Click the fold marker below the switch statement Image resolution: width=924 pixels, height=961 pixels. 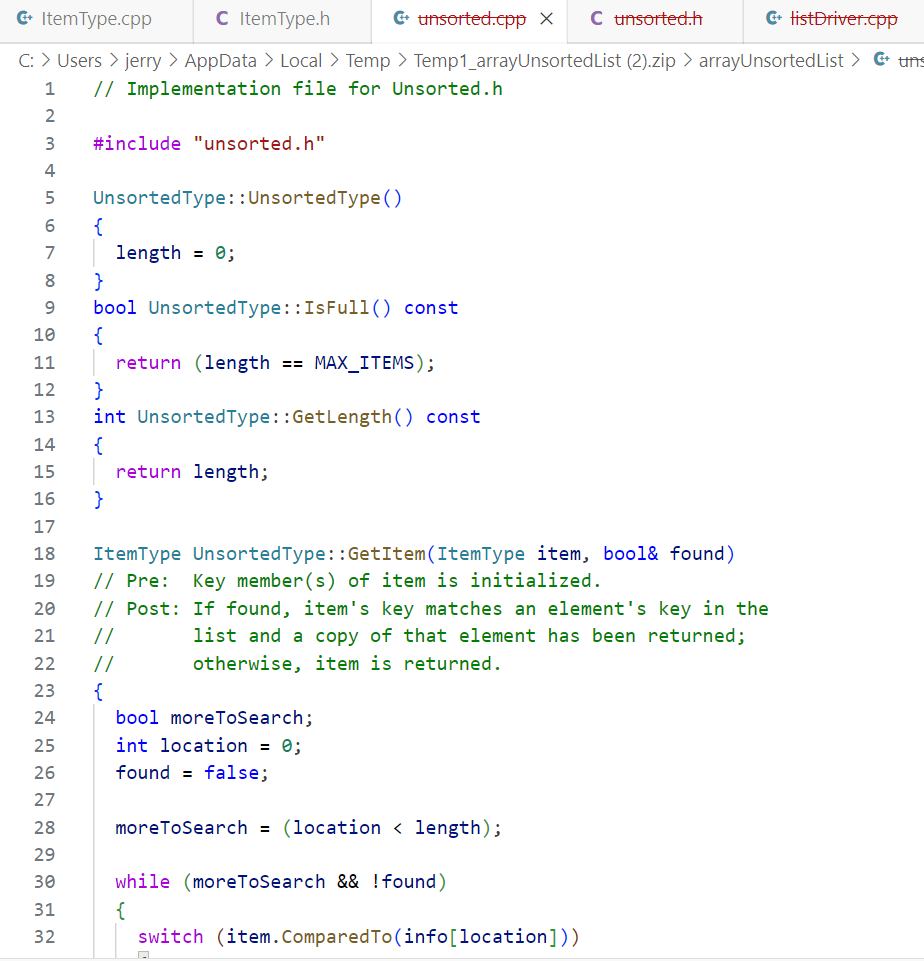point(143,956)
